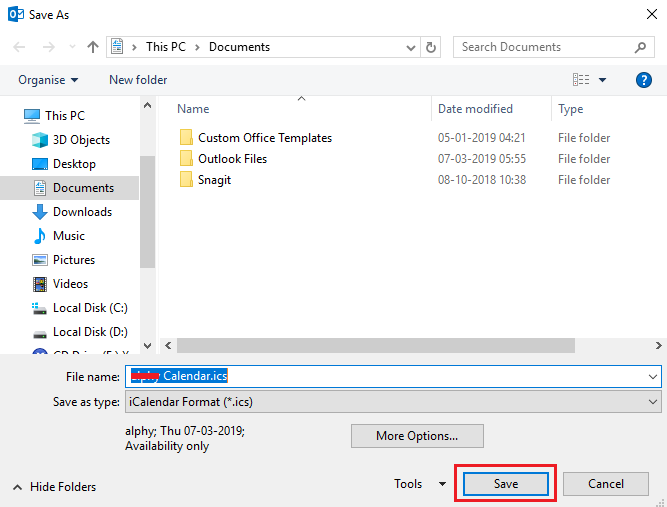Screen dimensions: 667x507
Task: Select 3D Objects in navigation pane
Action: point(81,140)
